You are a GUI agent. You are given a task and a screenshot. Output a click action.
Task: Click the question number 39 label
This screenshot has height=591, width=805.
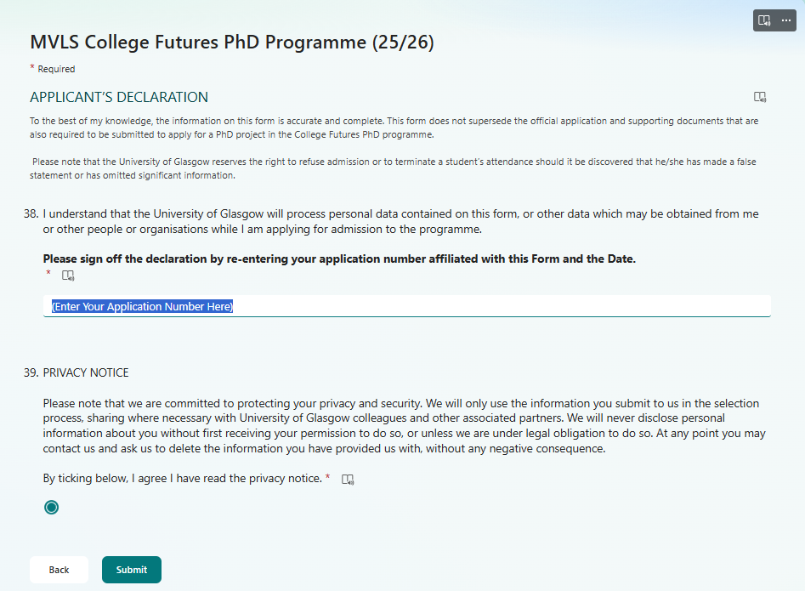click(x=30, y=373)
